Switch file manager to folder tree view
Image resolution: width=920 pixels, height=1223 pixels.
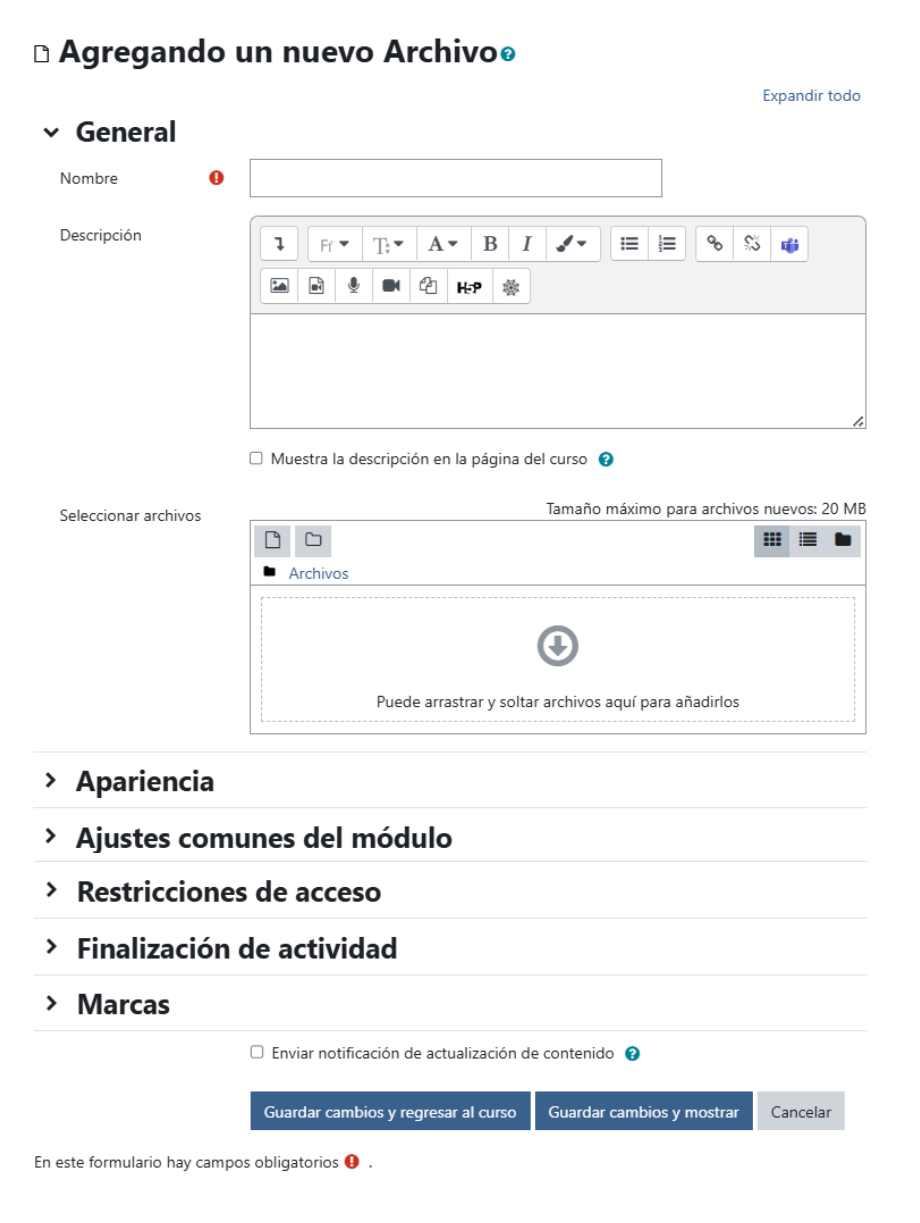843,540
